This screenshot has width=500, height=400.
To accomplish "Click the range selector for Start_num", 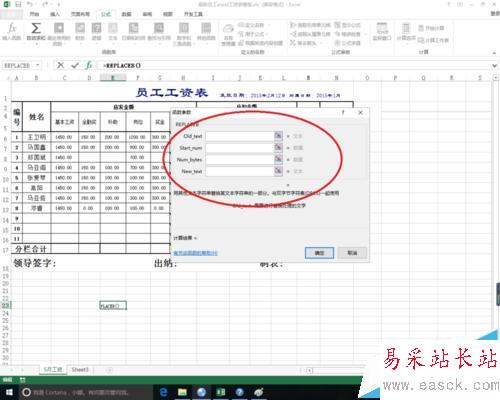I will [x=278, y=147].
